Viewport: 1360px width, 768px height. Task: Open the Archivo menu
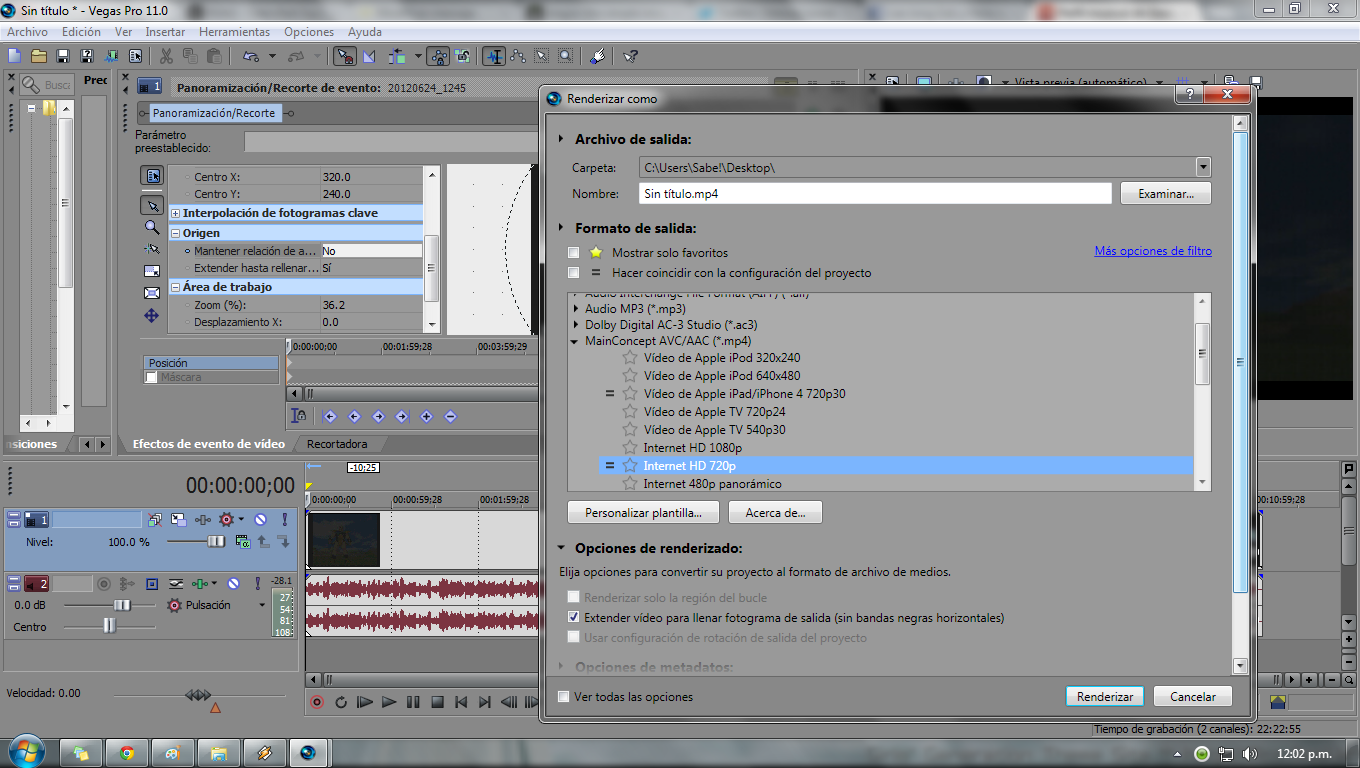click(27, 32)
